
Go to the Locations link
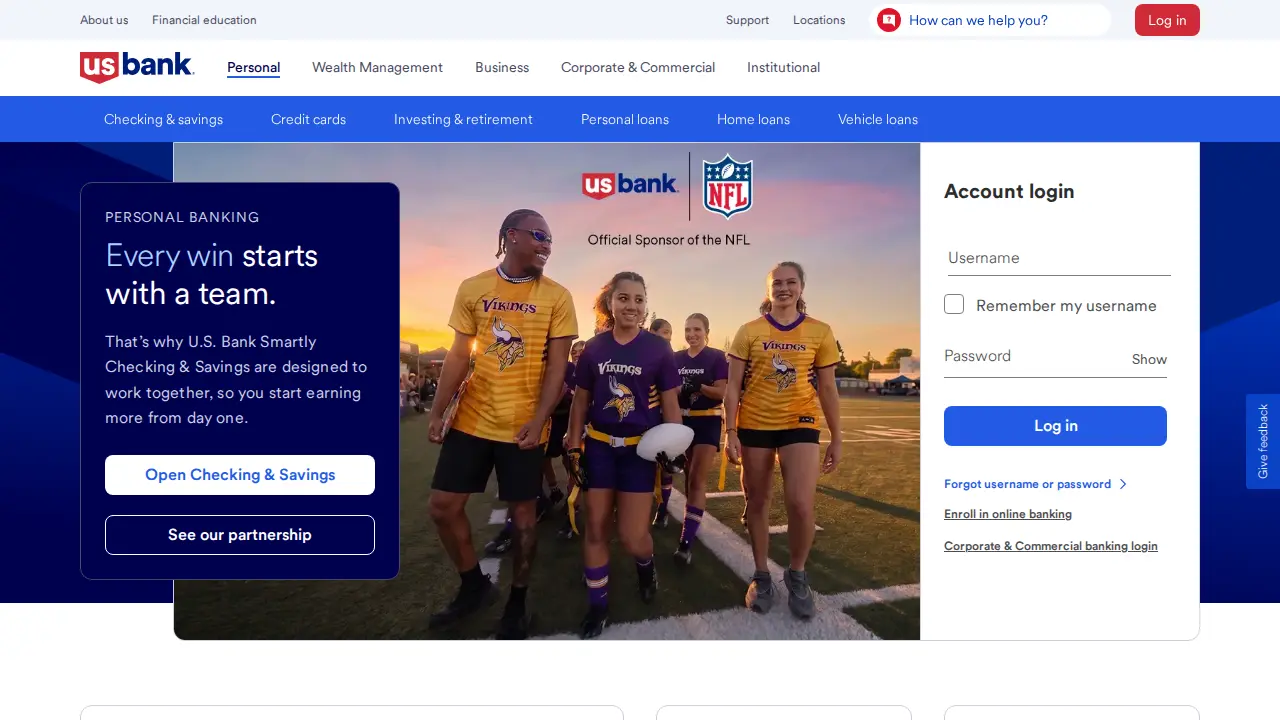[819, 20]
